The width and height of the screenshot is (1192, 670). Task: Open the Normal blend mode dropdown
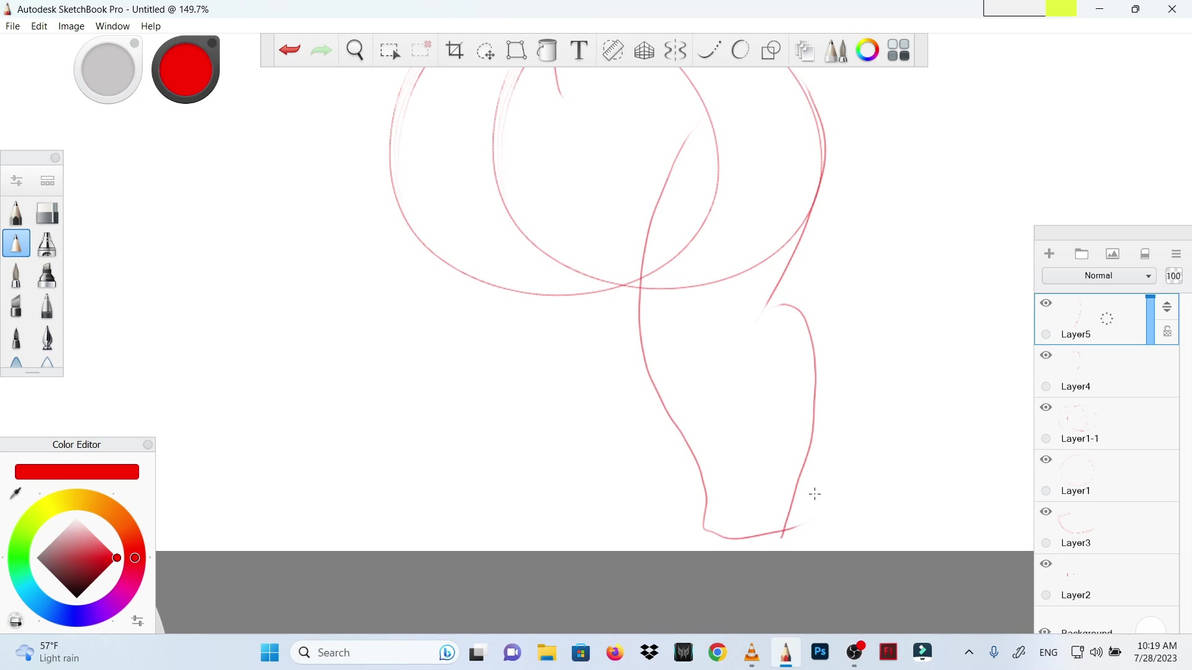[x=1098, y=275]
